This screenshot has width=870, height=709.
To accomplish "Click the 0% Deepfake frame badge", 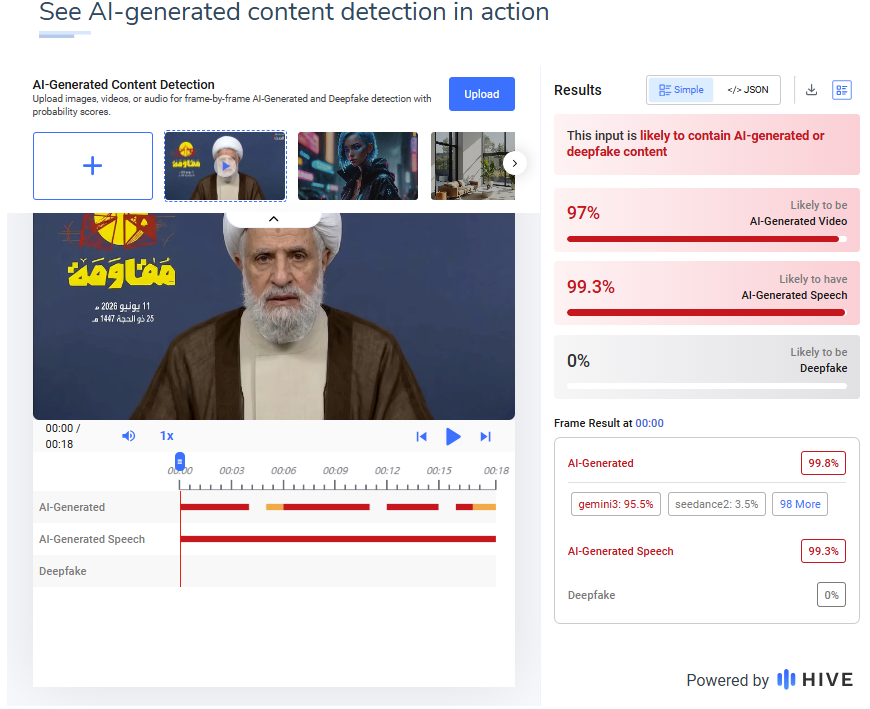I will click(x=831, y=595).
